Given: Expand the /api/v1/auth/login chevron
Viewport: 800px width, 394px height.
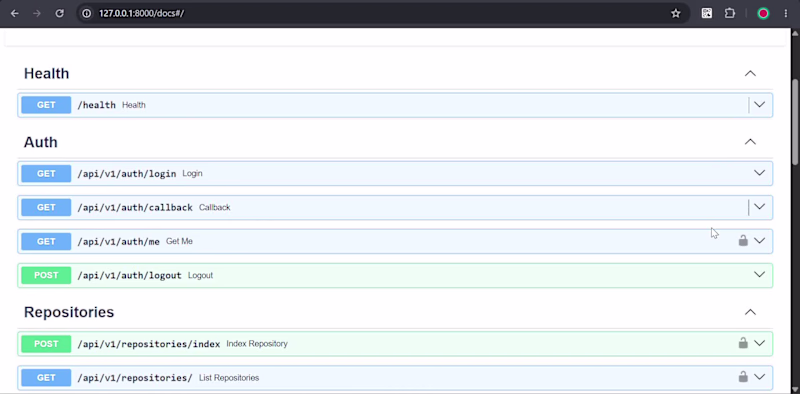Looking at the screenshot, I should point(759,173).
